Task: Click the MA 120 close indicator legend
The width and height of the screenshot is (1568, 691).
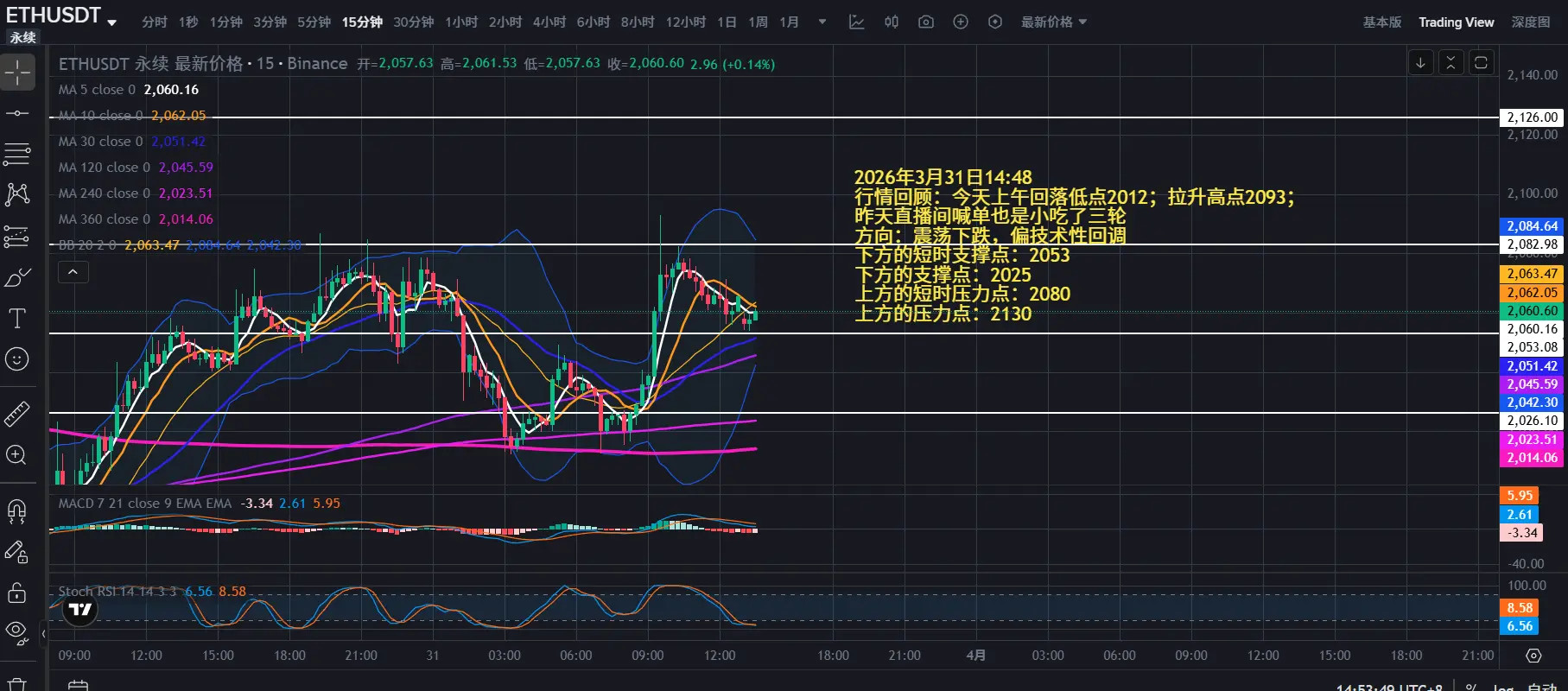Action: pyautogui.click(x=136, y=168)
